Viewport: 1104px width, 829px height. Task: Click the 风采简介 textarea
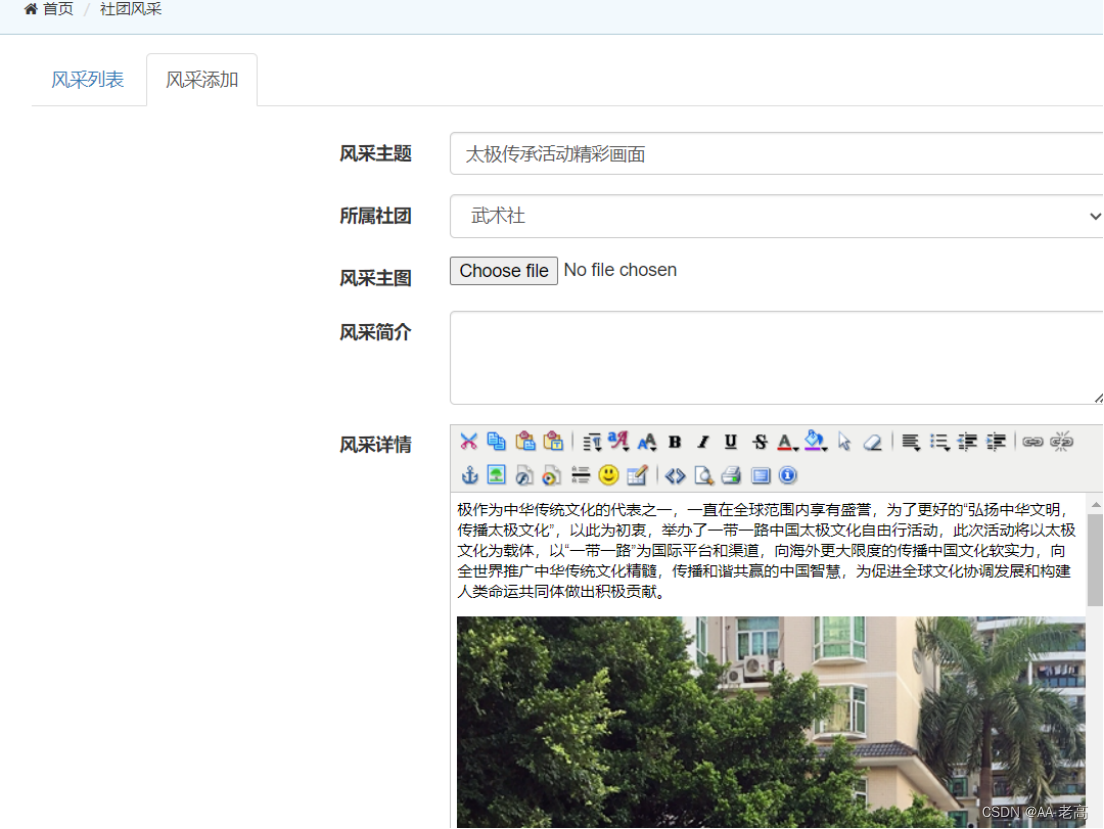point(777,358)
